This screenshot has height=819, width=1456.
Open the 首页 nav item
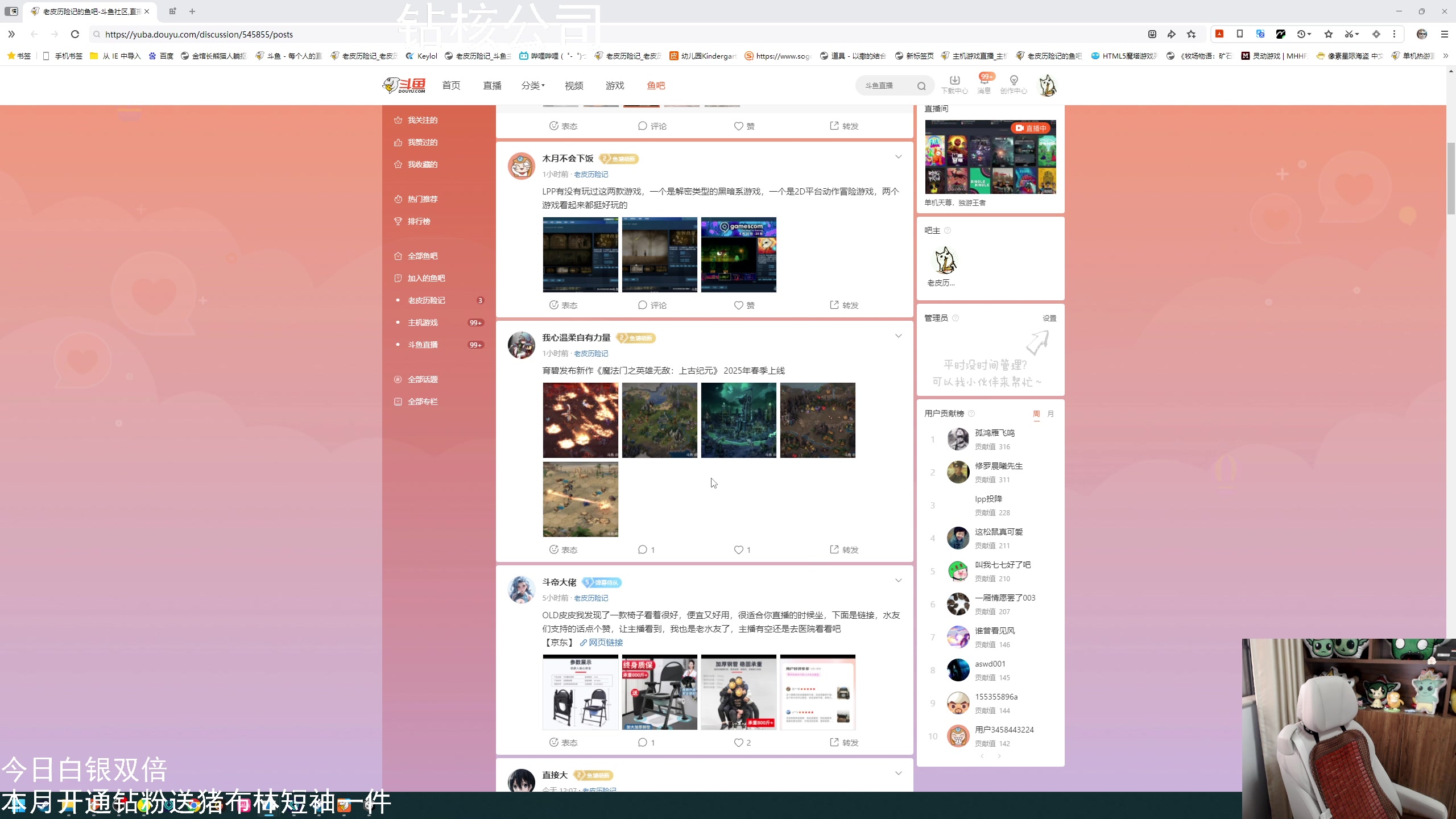pos(451,85)
